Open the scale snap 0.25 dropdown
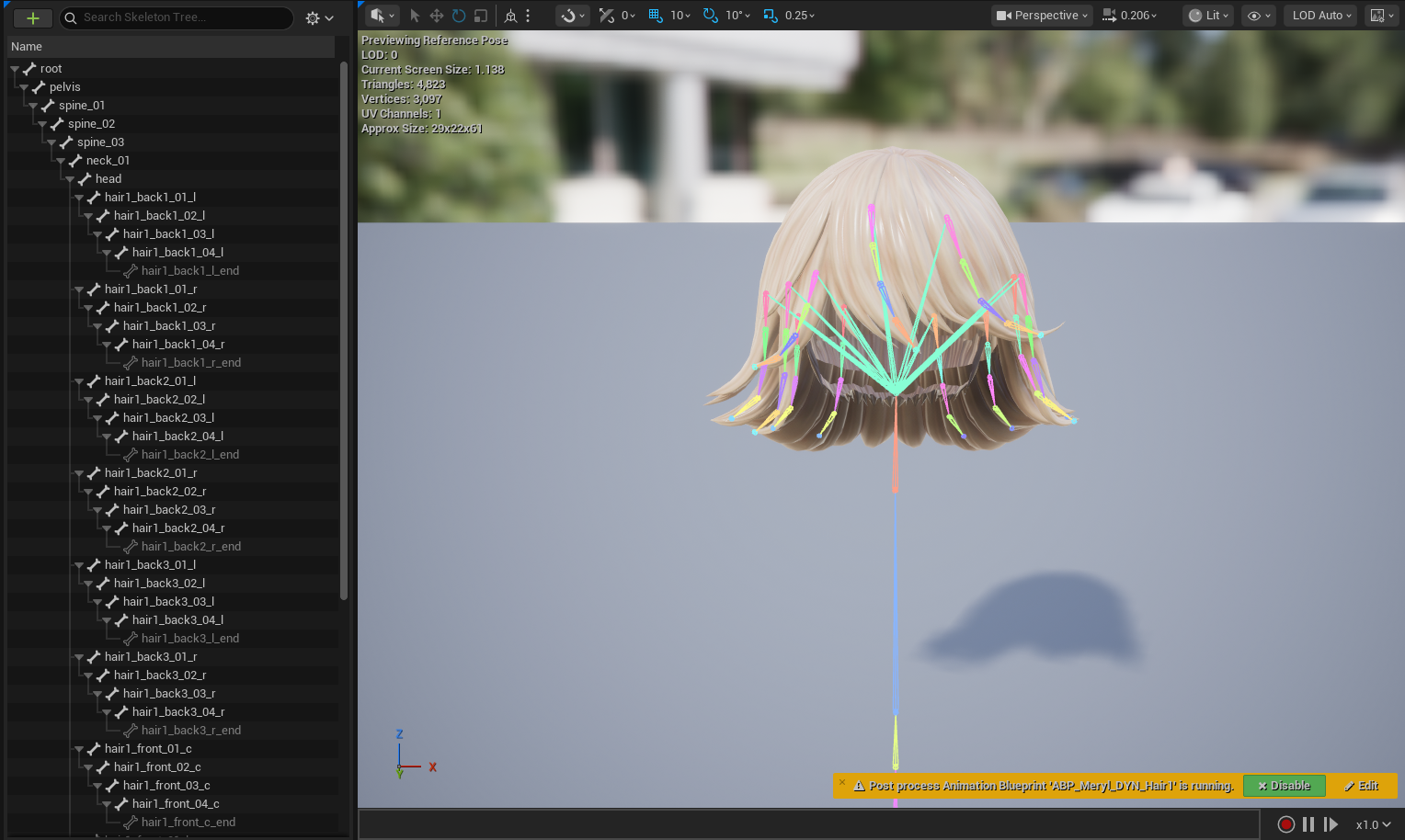1405x840 pixels. click(800, 16)
